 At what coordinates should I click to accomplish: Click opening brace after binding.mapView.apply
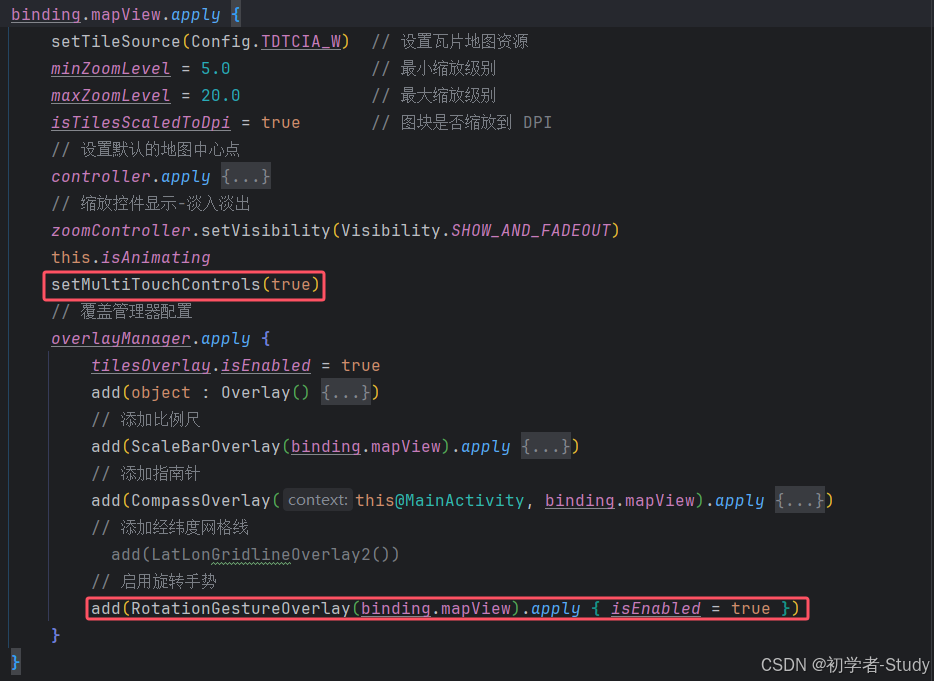pos(236,15)
